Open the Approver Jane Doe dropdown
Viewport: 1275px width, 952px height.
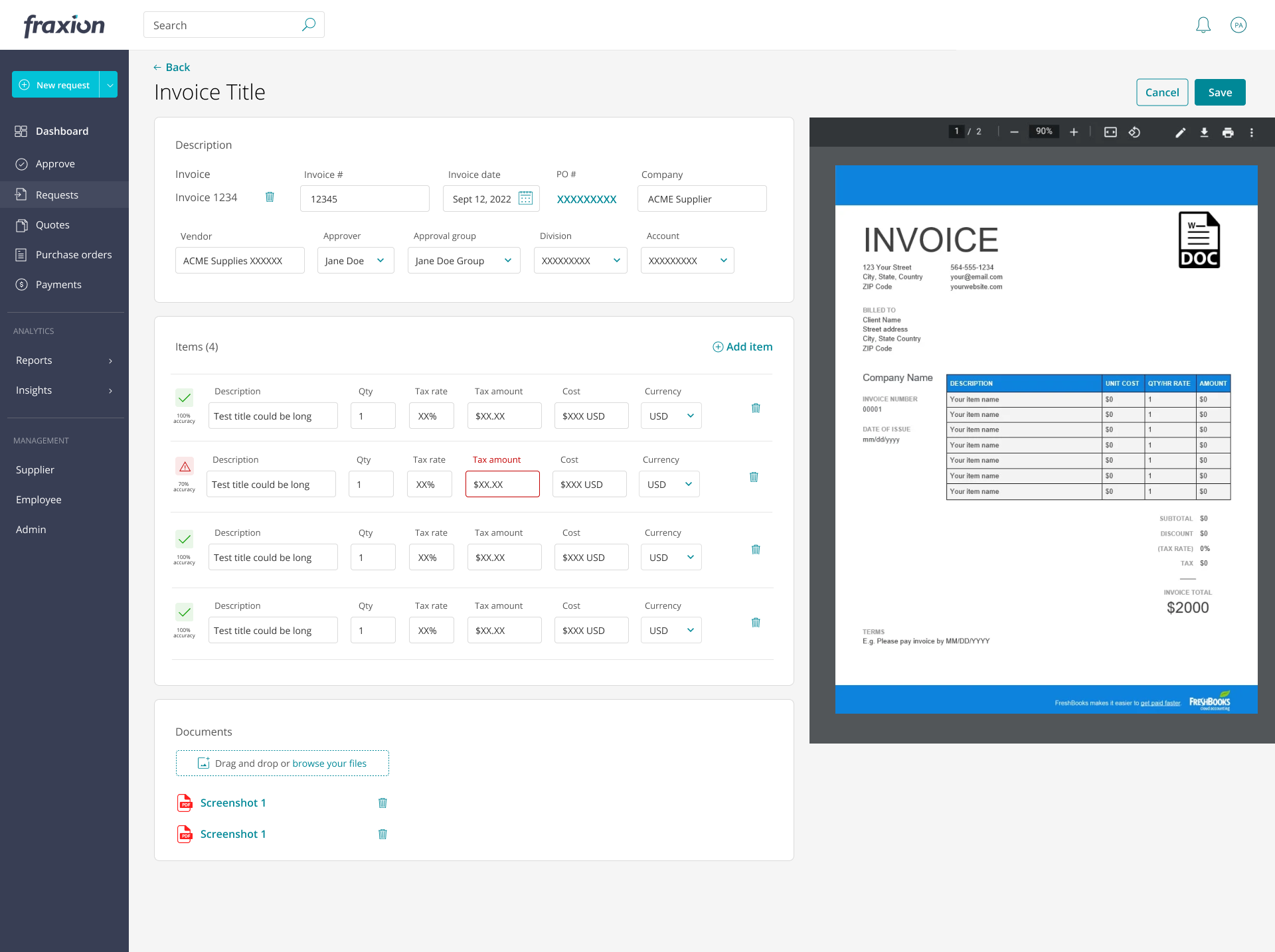(355, 260)
